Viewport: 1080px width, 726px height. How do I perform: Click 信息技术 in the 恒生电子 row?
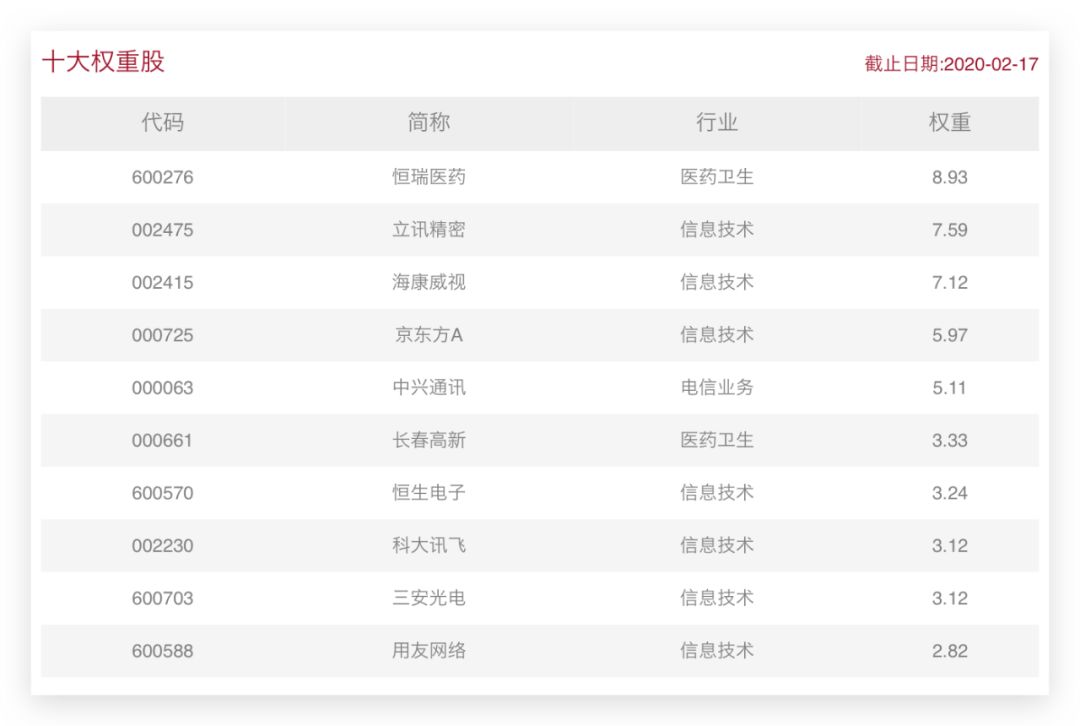(716, 492)
